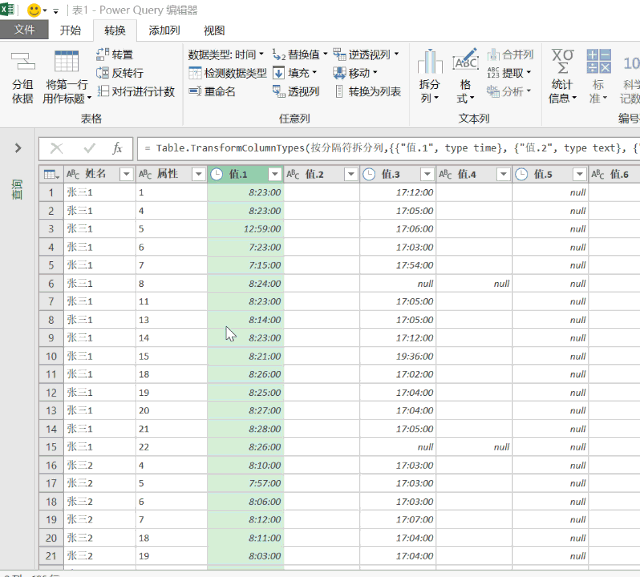Click the 合并列 (Merge Columns) icon
The height and width of the screenshot is (577, 640).
click(493, 54)
